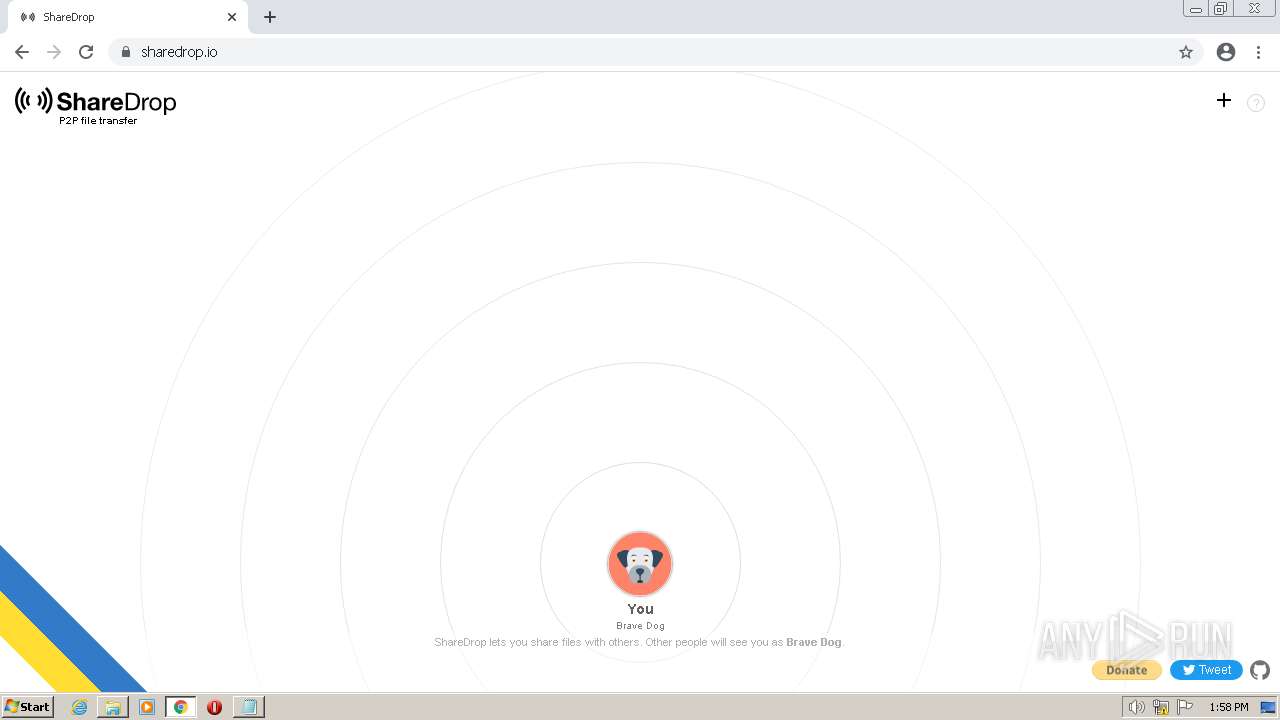
Task: Click the browser forward arrow
Action: click(x=54, y=52)
